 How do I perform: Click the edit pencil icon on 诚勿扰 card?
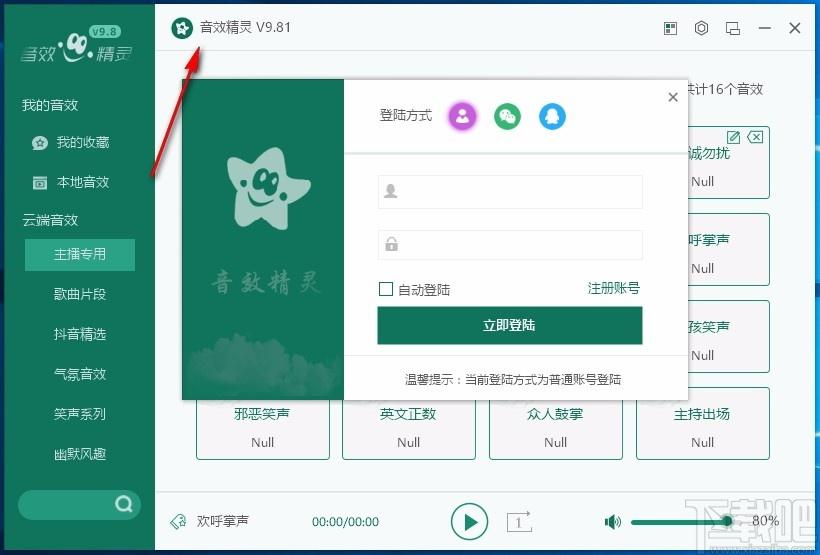pyautogui.click(x=734, y=138)
